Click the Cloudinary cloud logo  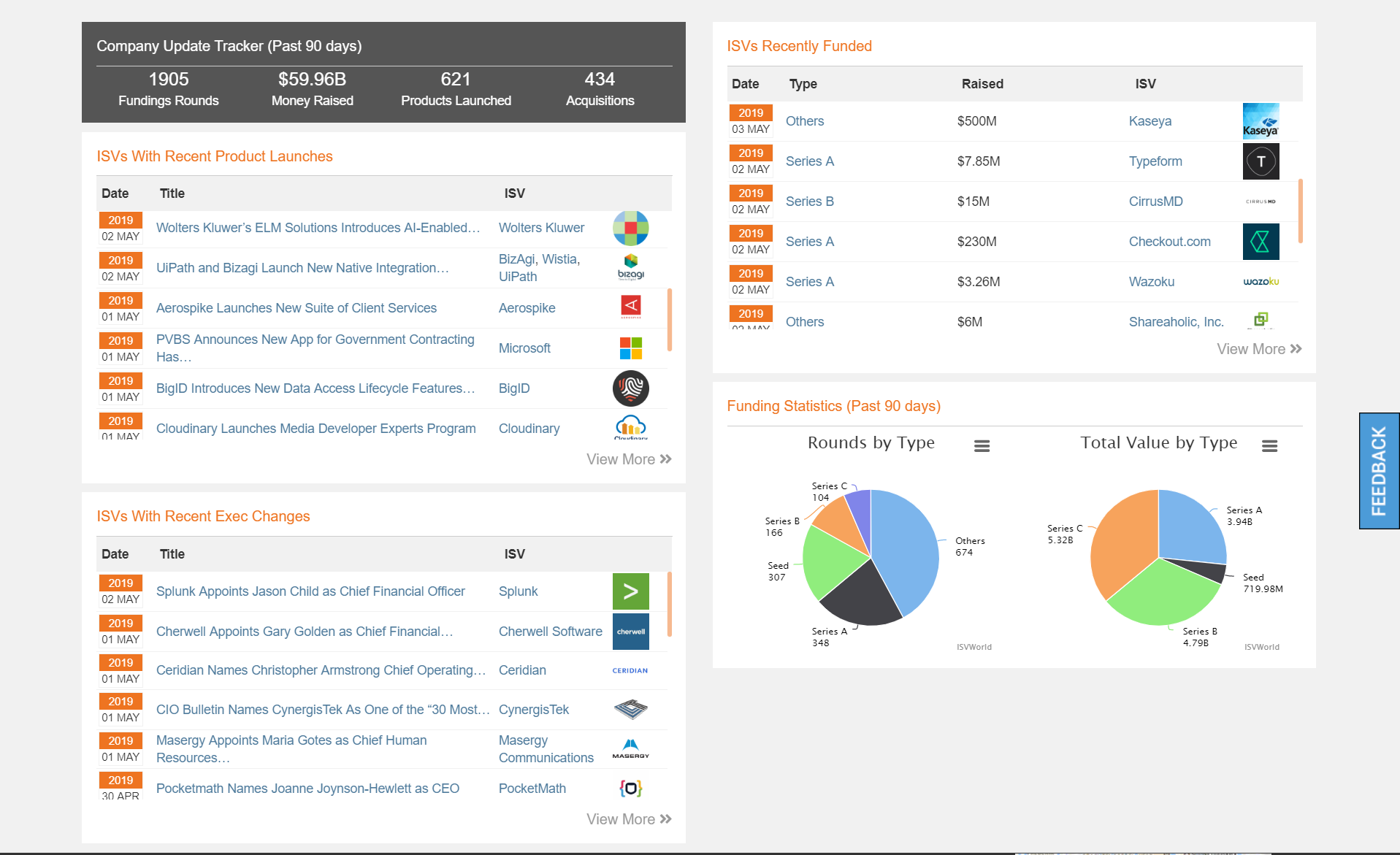coord(630,427)
